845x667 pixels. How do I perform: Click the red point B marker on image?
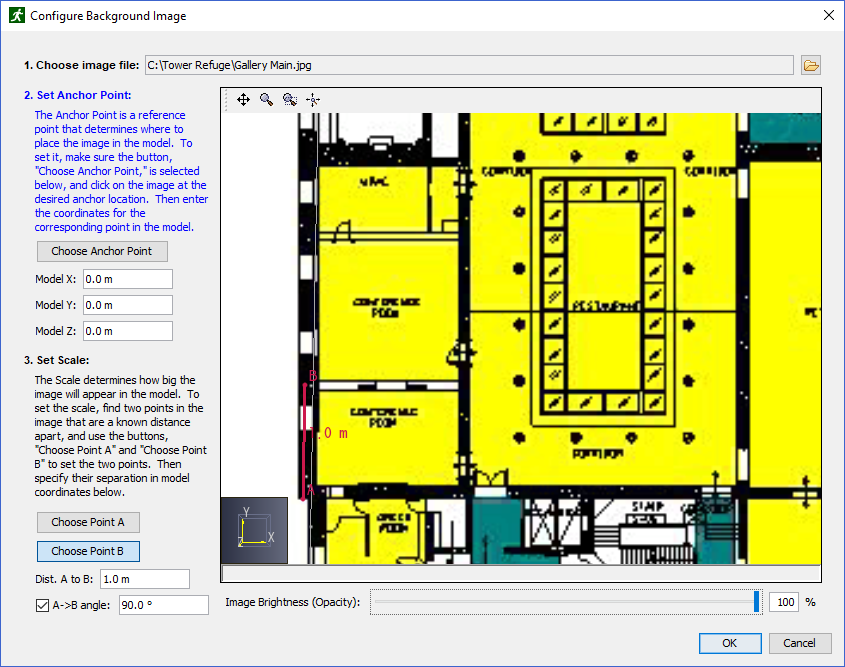click(x=306, y=385)
